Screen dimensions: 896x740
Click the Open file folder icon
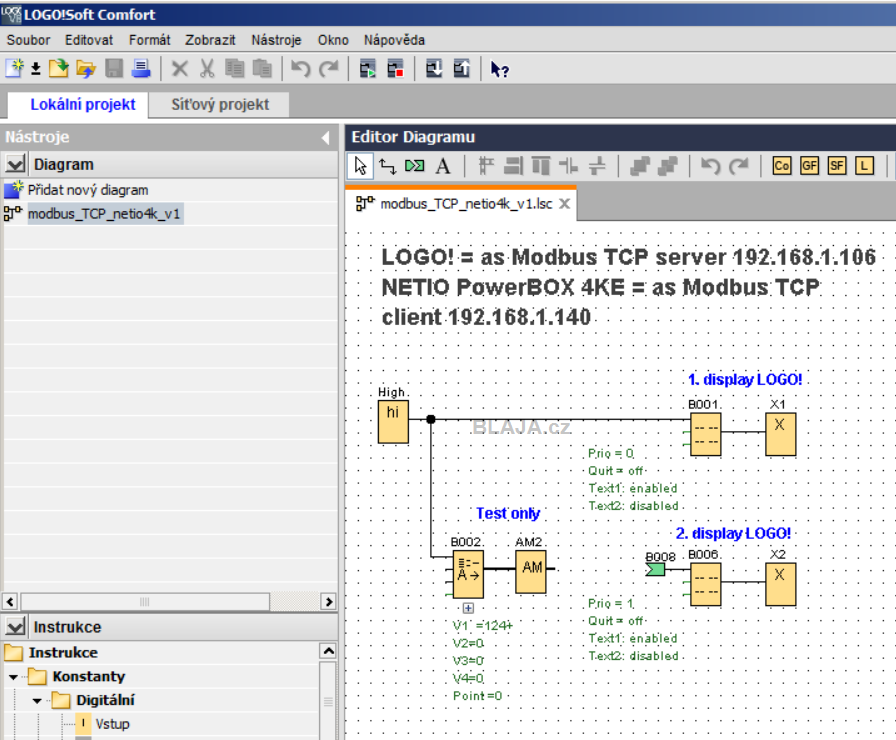(x=58, y=69)
